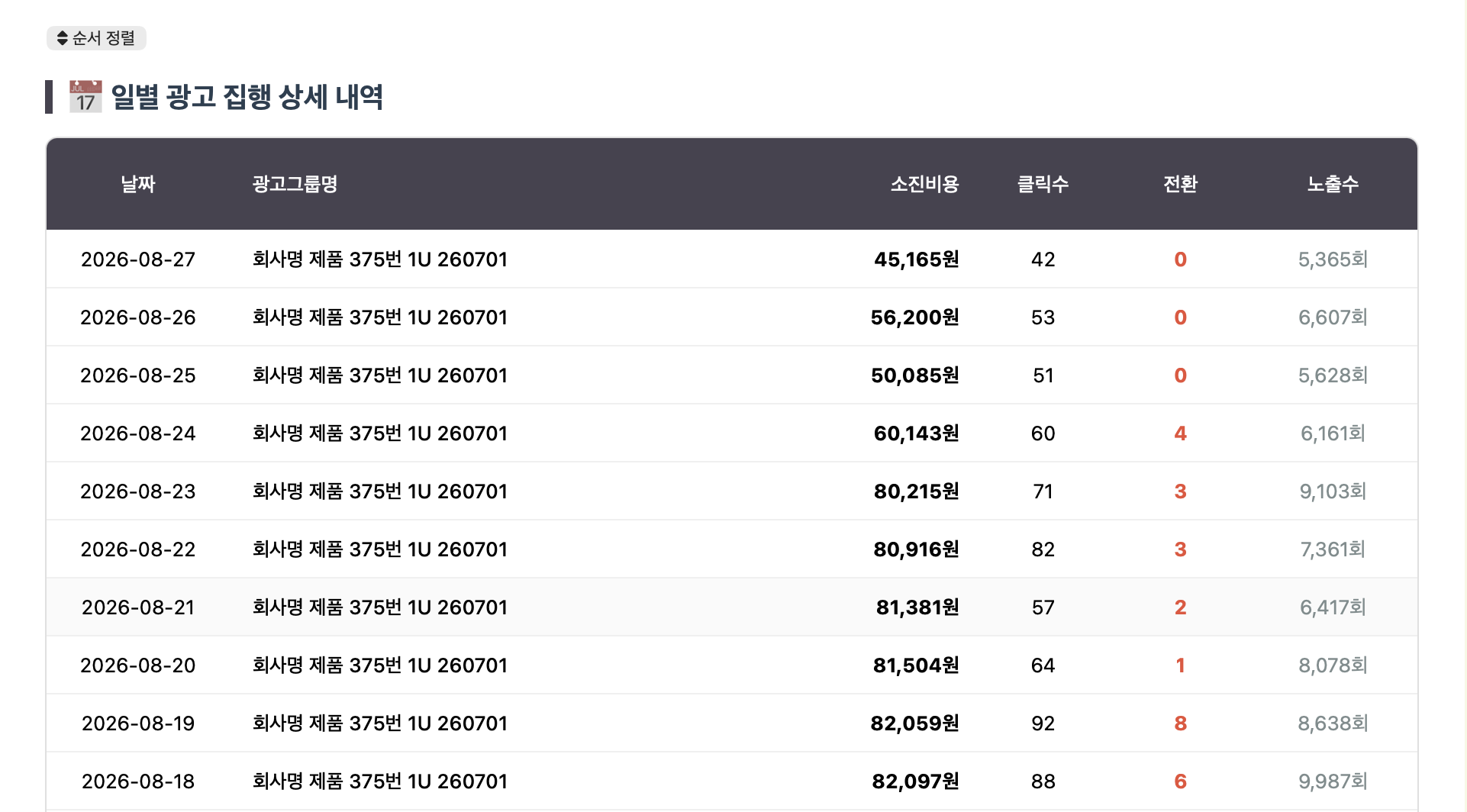The width and height of the screenshot is (1467, 812).
Task: Click the click count 82
Action: (x=1043, y=549)
